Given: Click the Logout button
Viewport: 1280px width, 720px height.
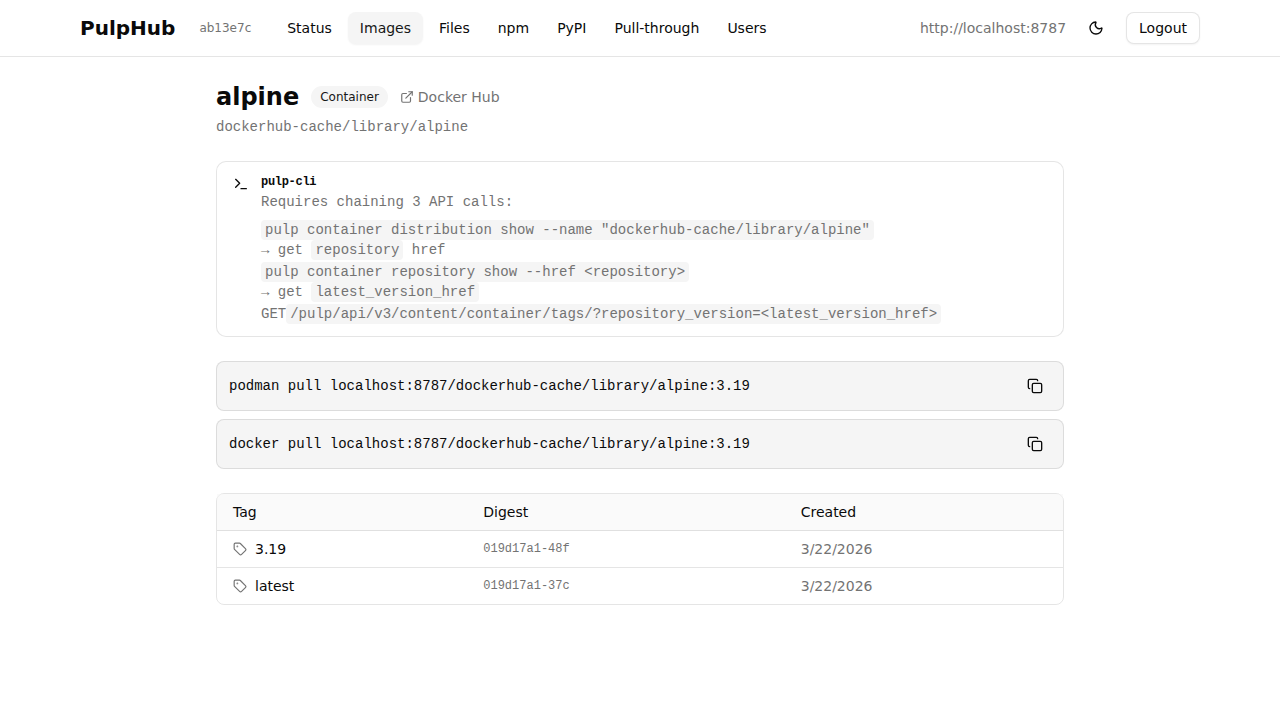Looking at the screenshot, I should [1162, 28].
